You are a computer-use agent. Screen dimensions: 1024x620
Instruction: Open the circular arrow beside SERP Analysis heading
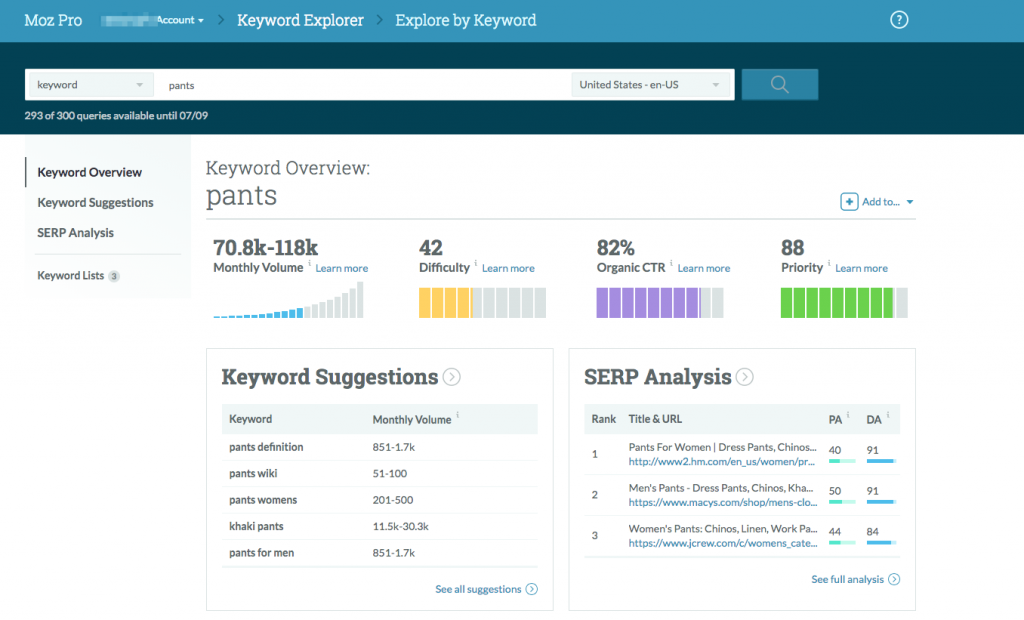point(744,377)
